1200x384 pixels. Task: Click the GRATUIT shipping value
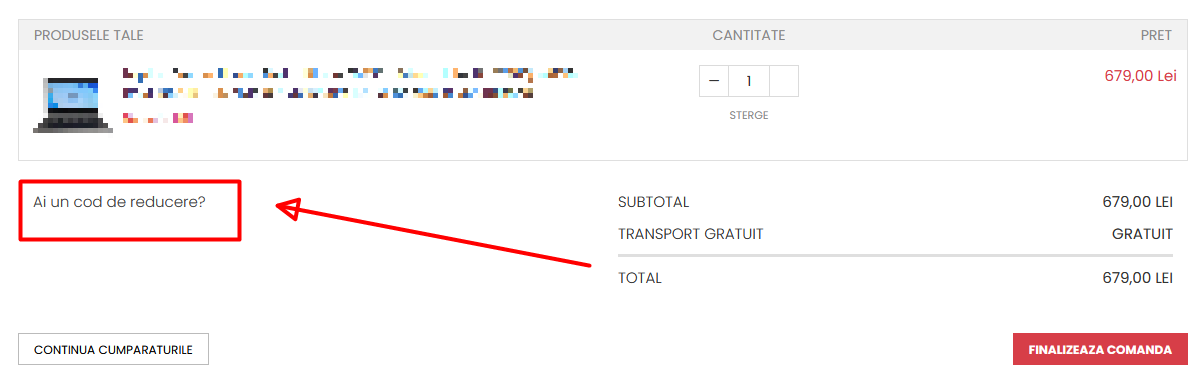(1142, 234)
